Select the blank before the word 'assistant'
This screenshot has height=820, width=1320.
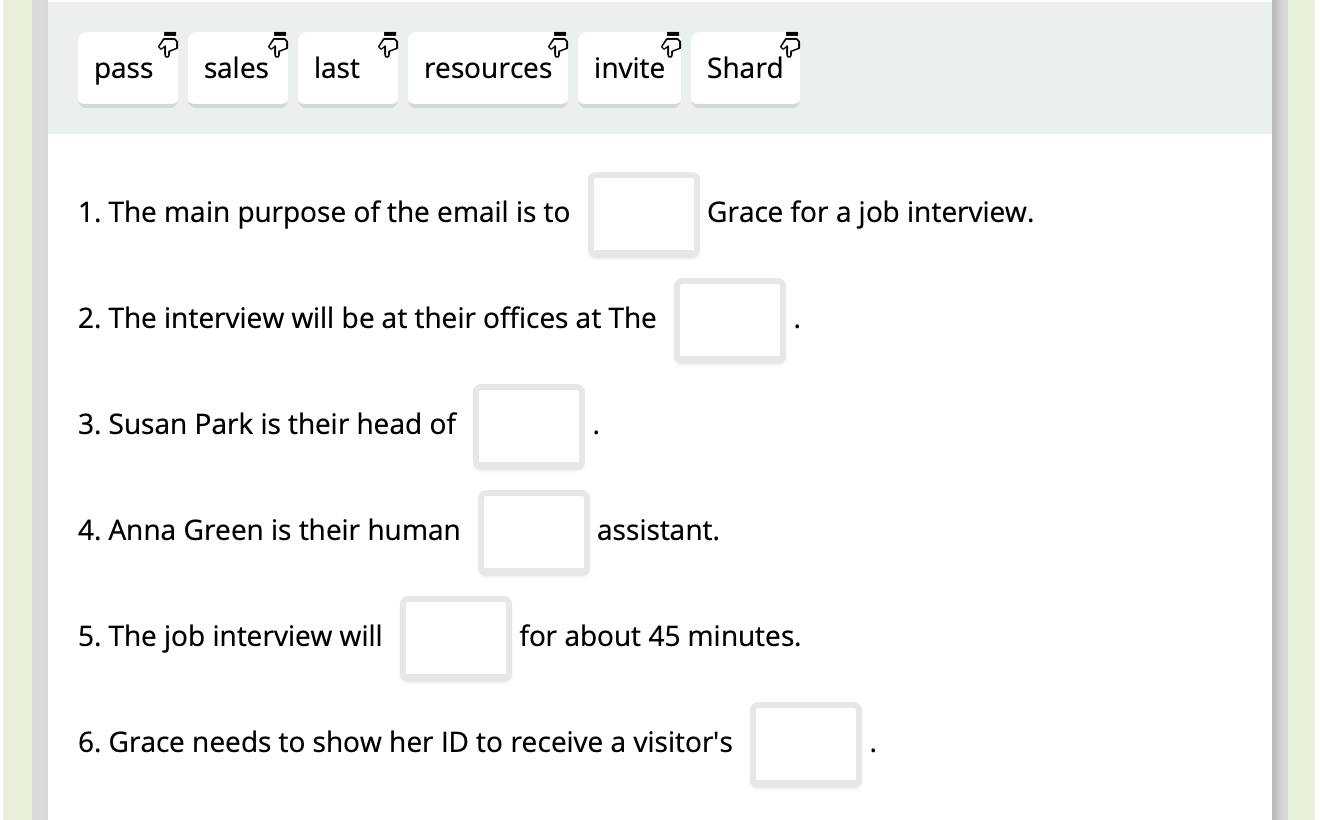533,532
